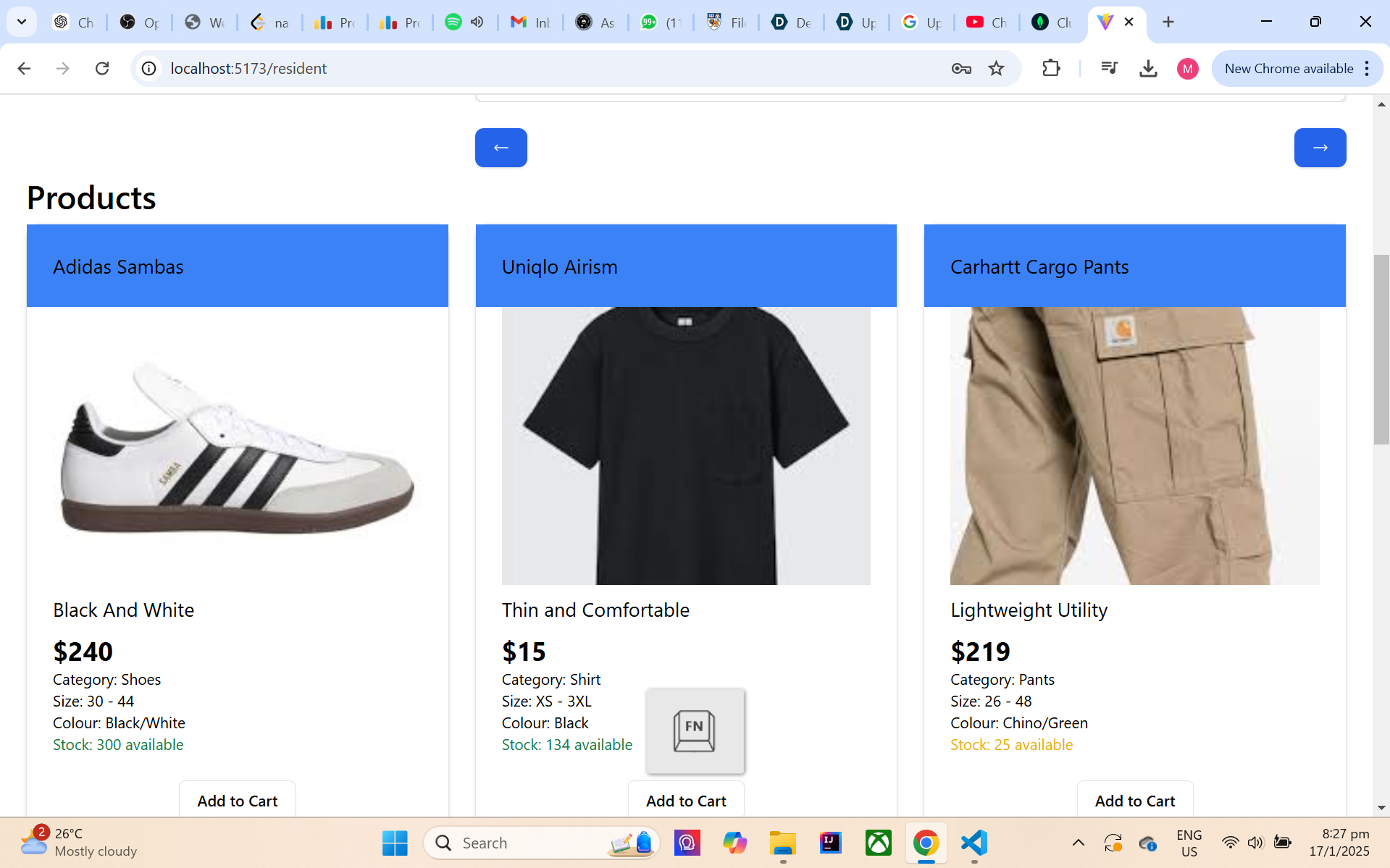Open the battery tray icon
Viewport: 1390px width, 868px height.
pos(1282,843)
